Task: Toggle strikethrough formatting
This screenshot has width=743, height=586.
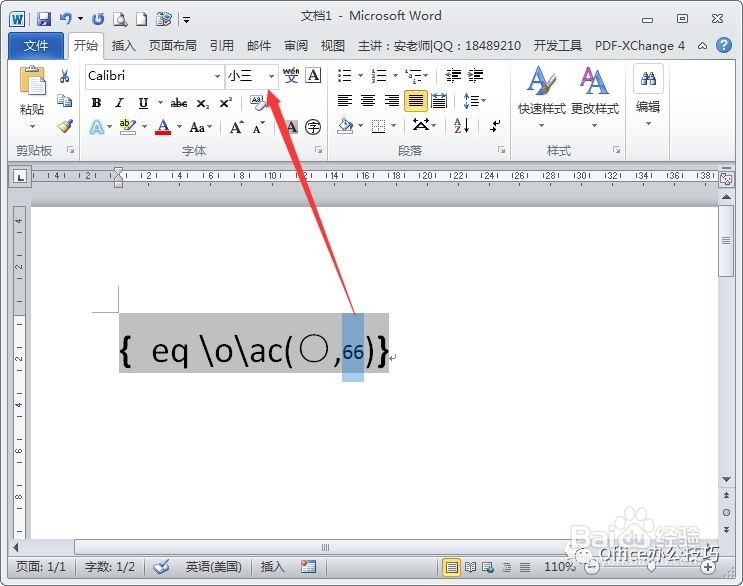Action: pos(179,103)
